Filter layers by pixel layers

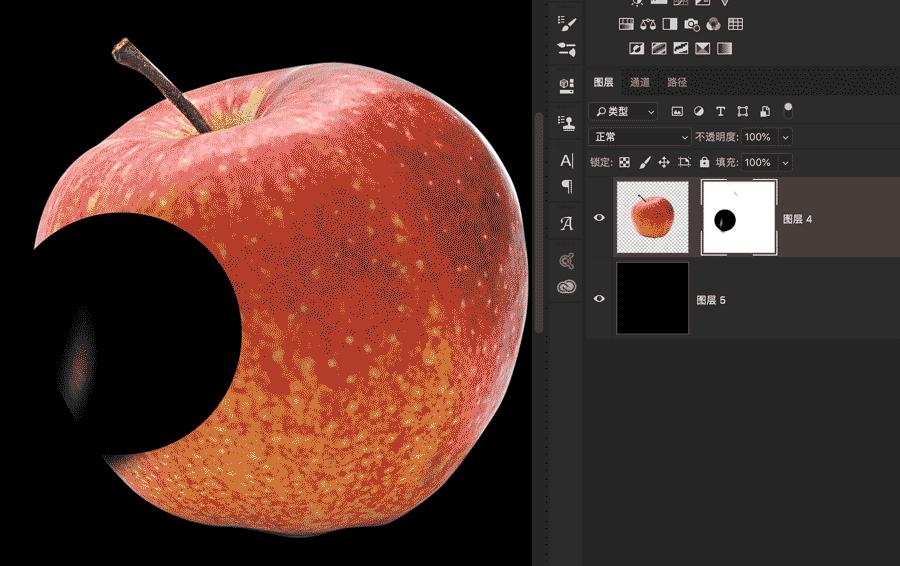click(677, 111)
